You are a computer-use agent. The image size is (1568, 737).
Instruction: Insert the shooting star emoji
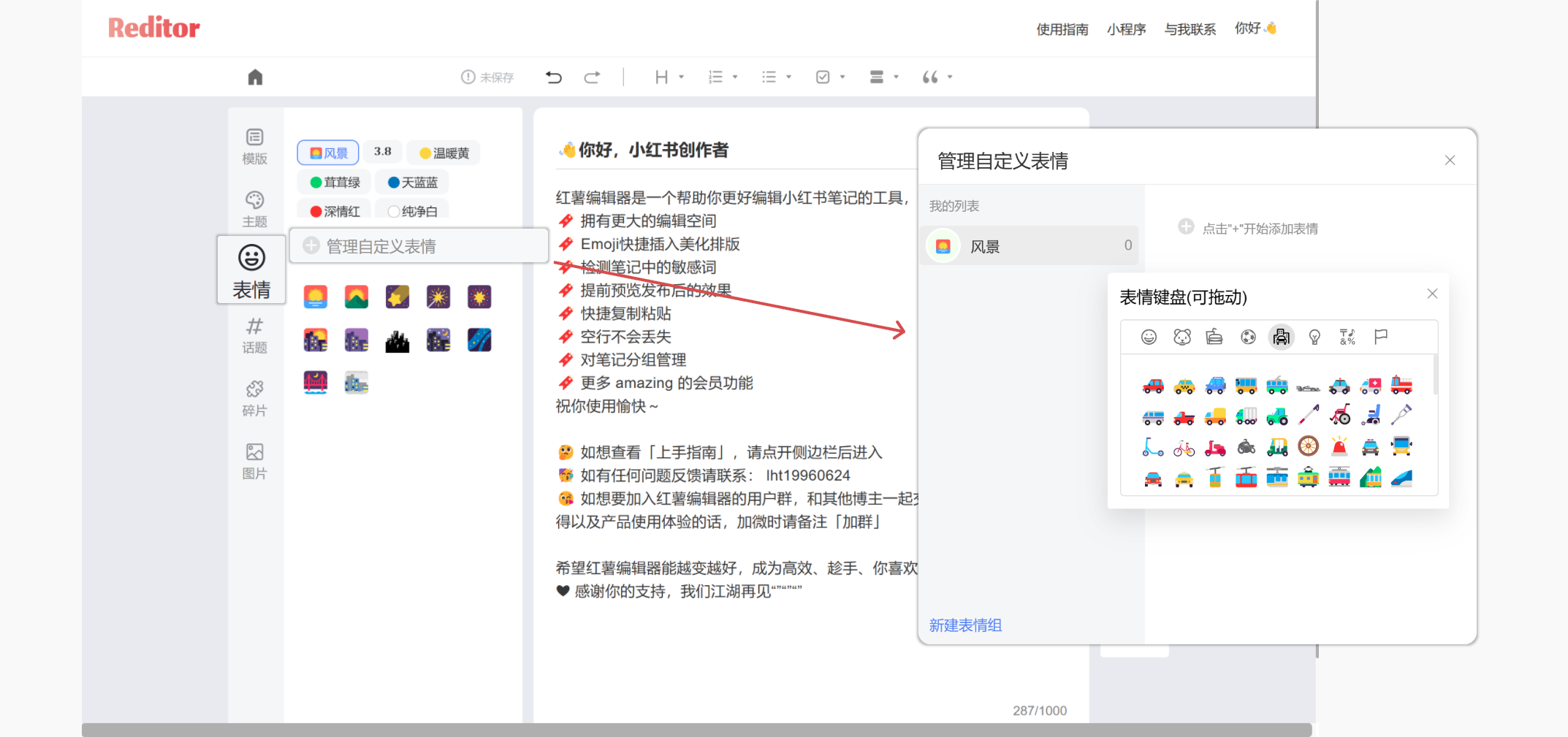(397, 297)
